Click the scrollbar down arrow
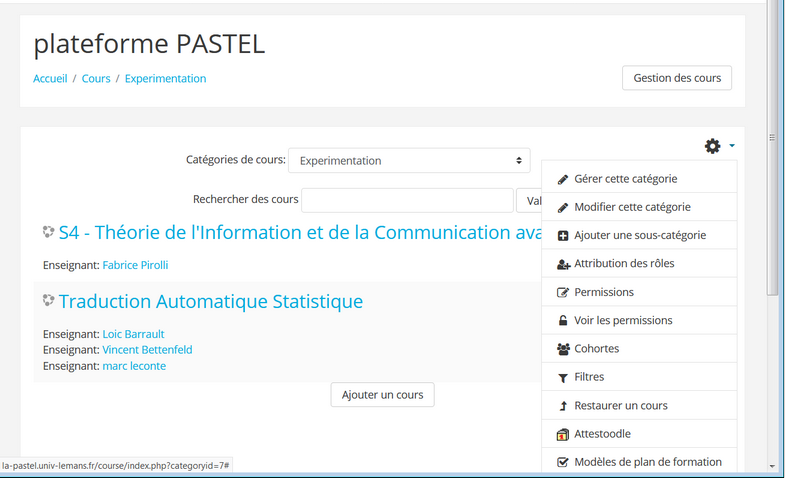 click(771, 466)
